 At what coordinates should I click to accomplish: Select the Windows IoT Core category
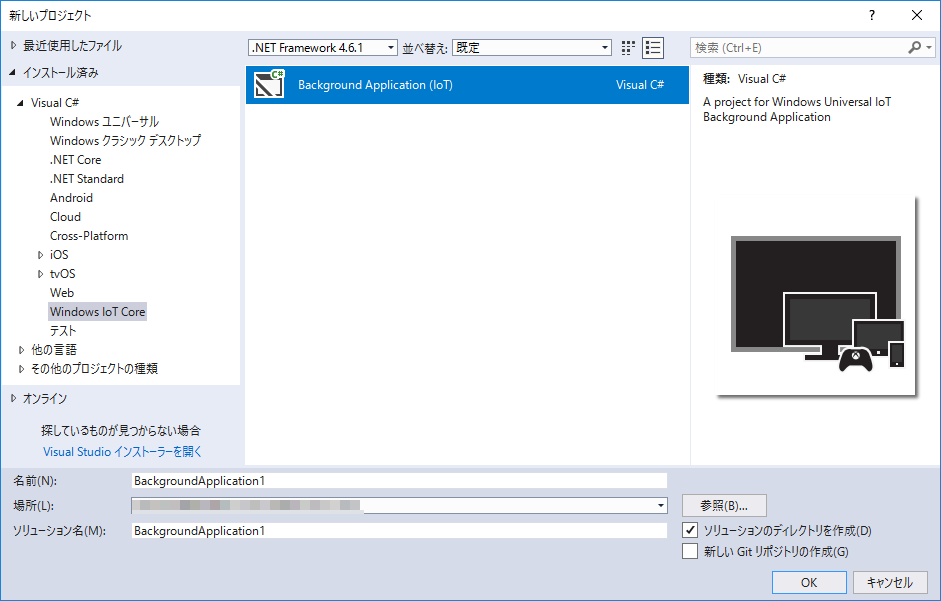pyautogui.click(x=98, y=312)
